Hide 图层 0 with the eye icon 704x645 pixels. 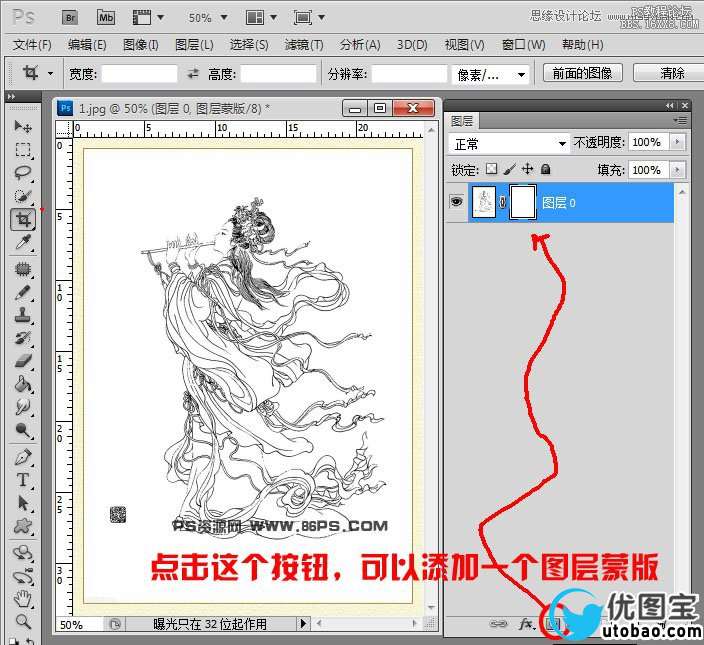(457, 202)
